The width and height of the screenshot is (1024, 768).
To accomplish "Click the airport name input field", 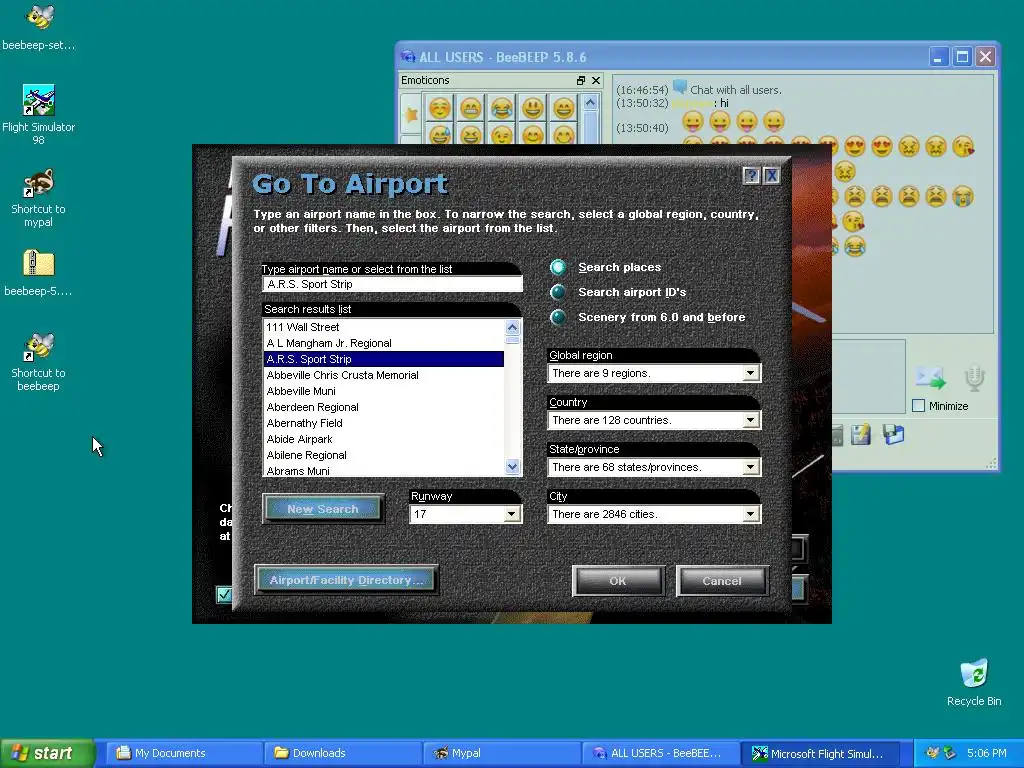I will point(392,284).
